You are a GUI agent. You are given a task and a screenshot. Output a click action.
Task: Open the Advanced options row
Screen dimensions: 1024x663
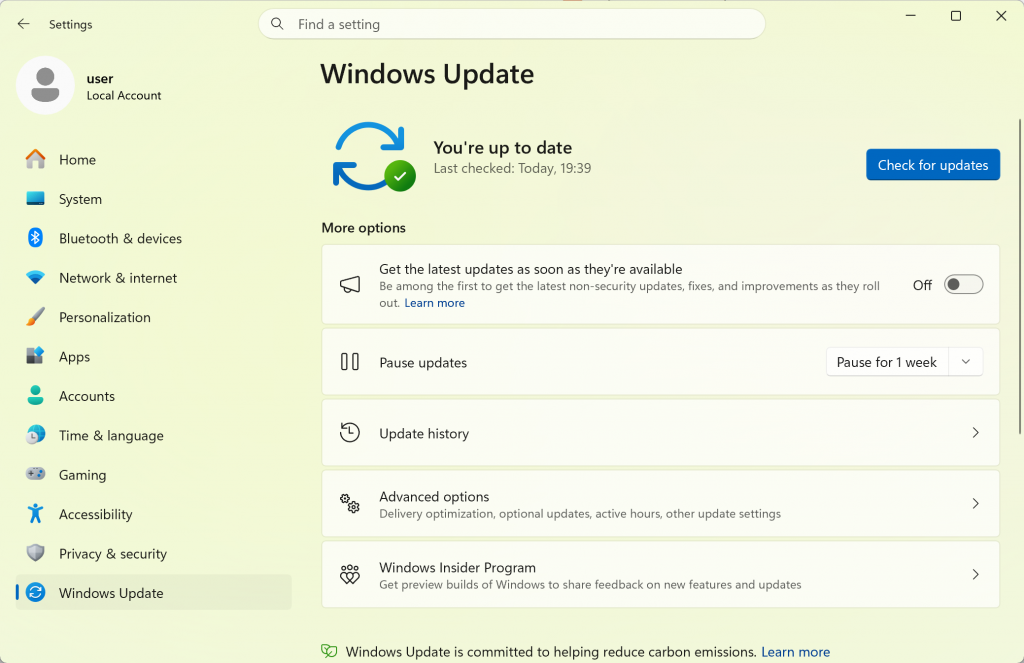click(660, 504)
